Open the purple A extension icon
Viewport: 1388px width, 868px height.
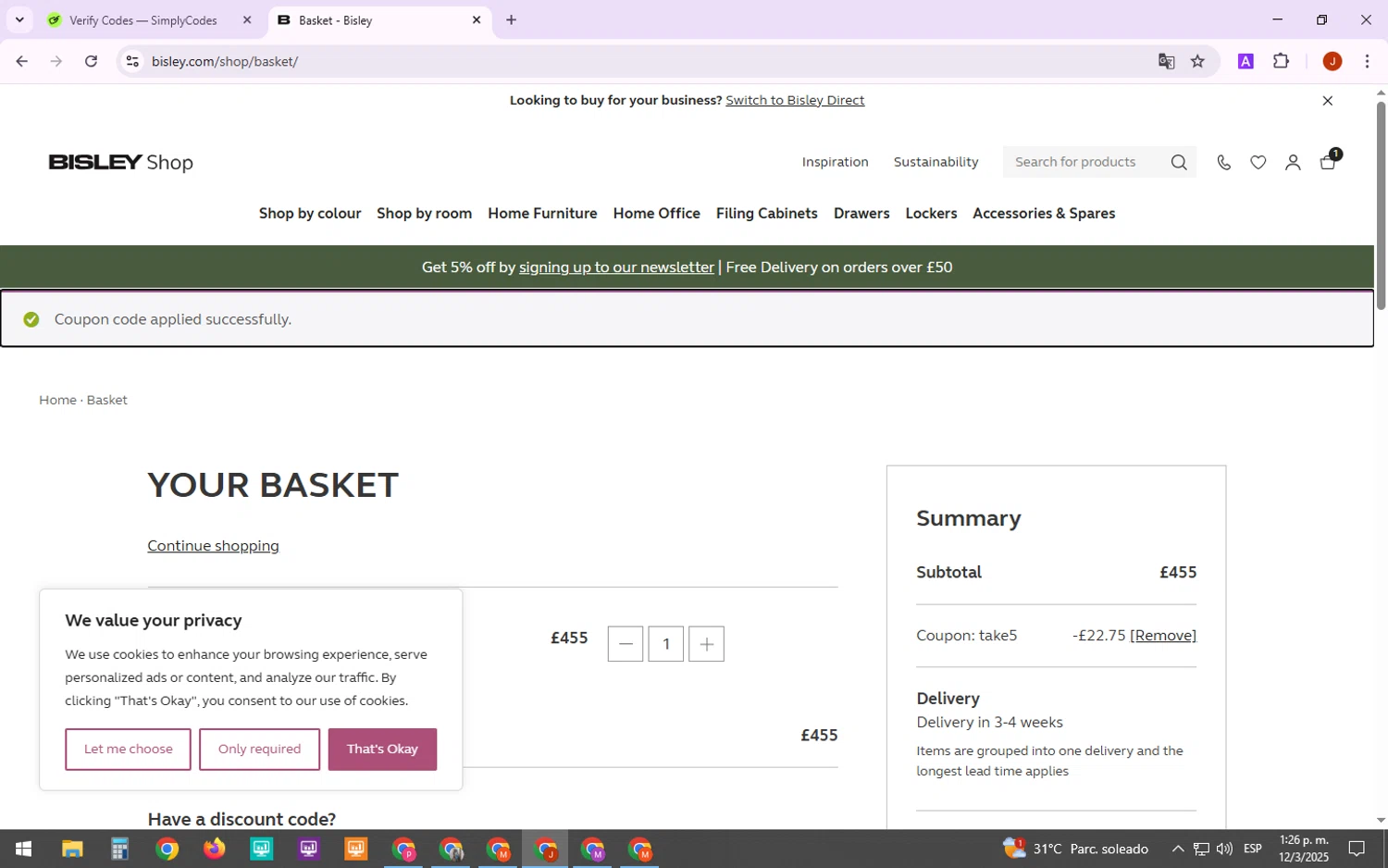click(1245, 61)
